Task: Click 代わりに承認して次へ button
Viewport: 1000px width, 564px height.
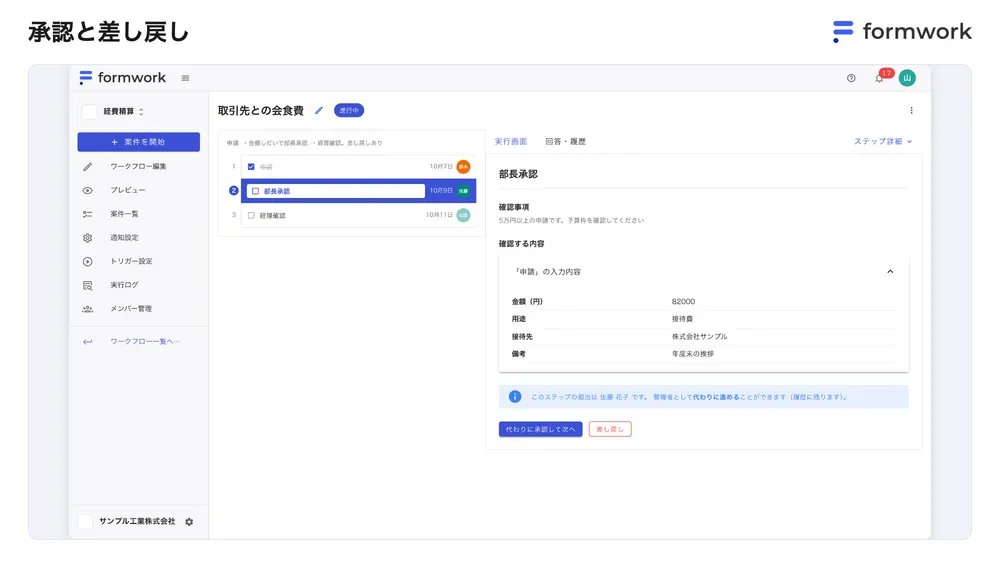Action: pyautogui.click(x=540, y=429)
